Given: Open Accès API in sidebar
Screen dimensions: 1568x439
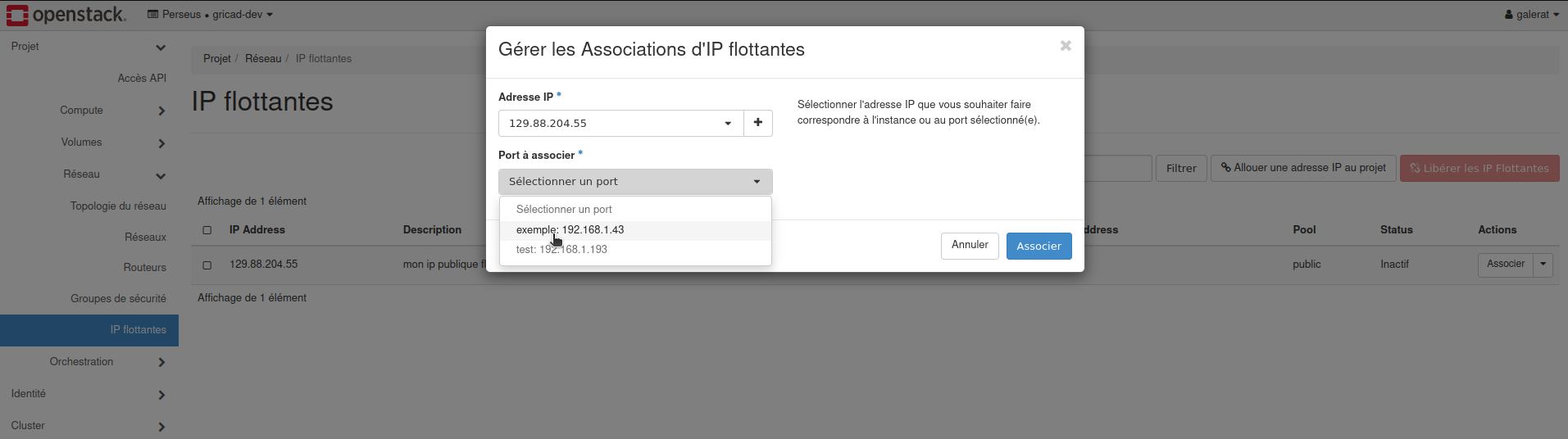Looking at the screenshot, I should [x=142, y=78].
